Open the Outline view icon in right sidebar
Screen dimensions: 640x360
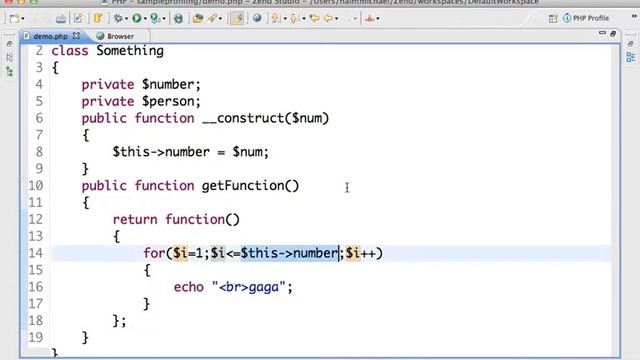click(x=631, y=57)
